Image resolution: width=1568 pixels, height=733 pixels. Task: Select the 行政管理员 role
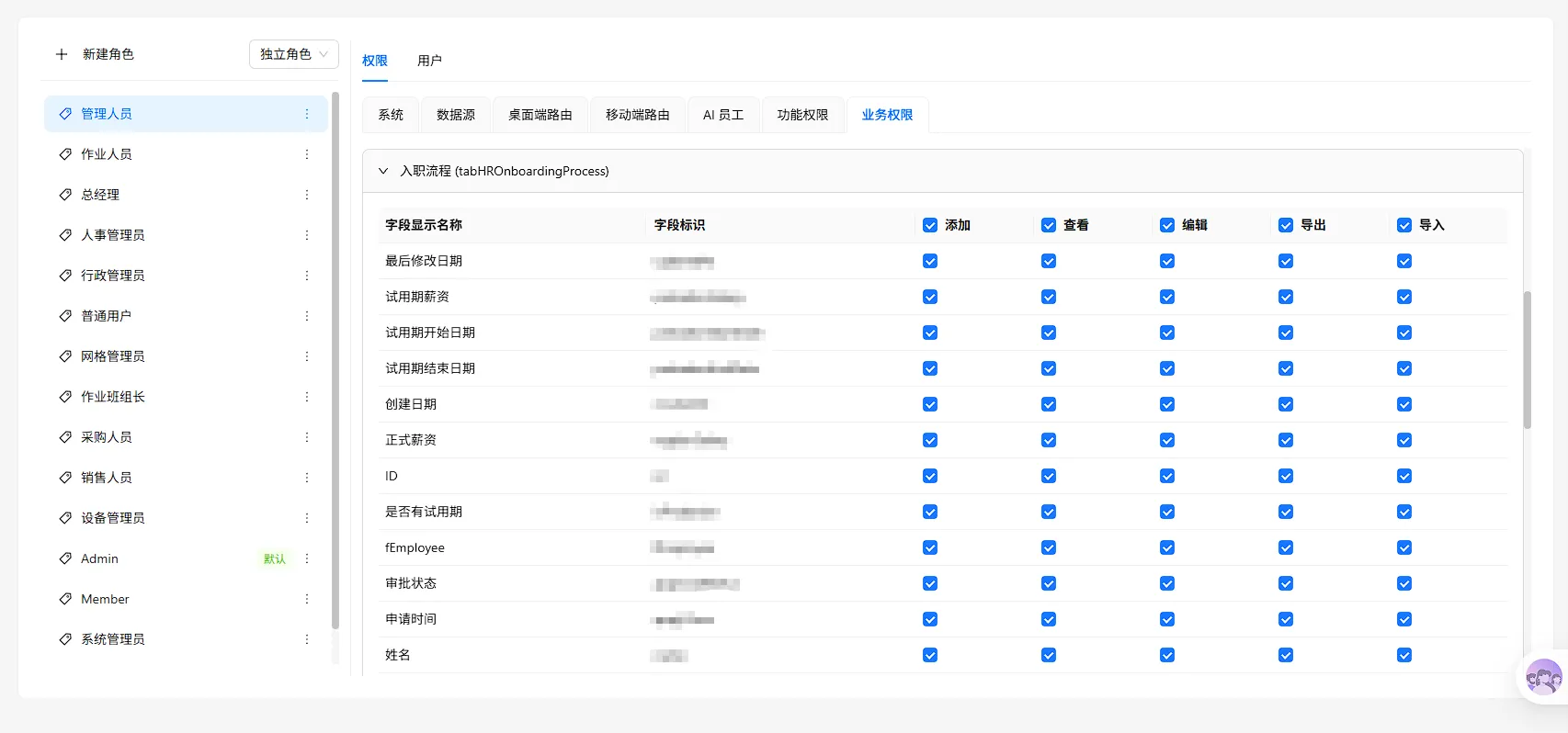[186, 276]
